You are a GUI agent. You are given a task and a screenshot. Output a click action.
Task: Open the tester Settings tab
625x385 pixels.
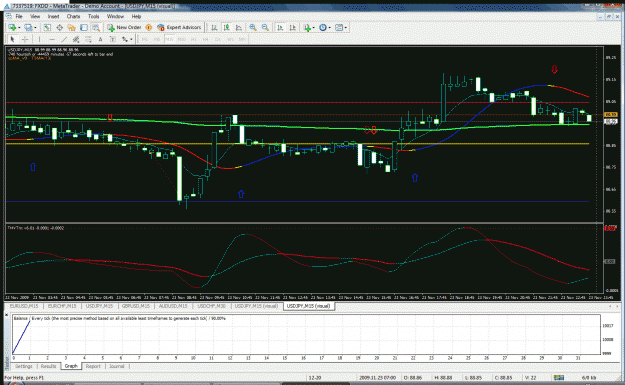point(24,366)
